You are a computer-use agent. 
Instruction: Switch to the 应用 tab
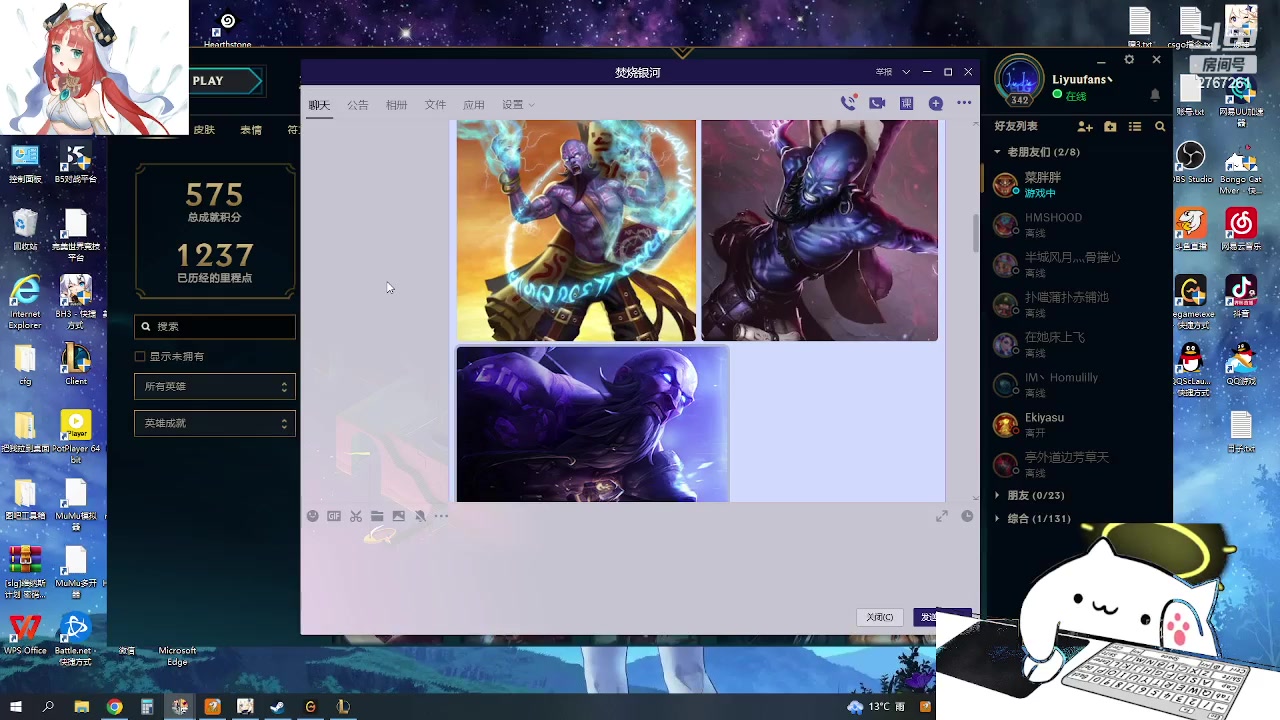473,105
